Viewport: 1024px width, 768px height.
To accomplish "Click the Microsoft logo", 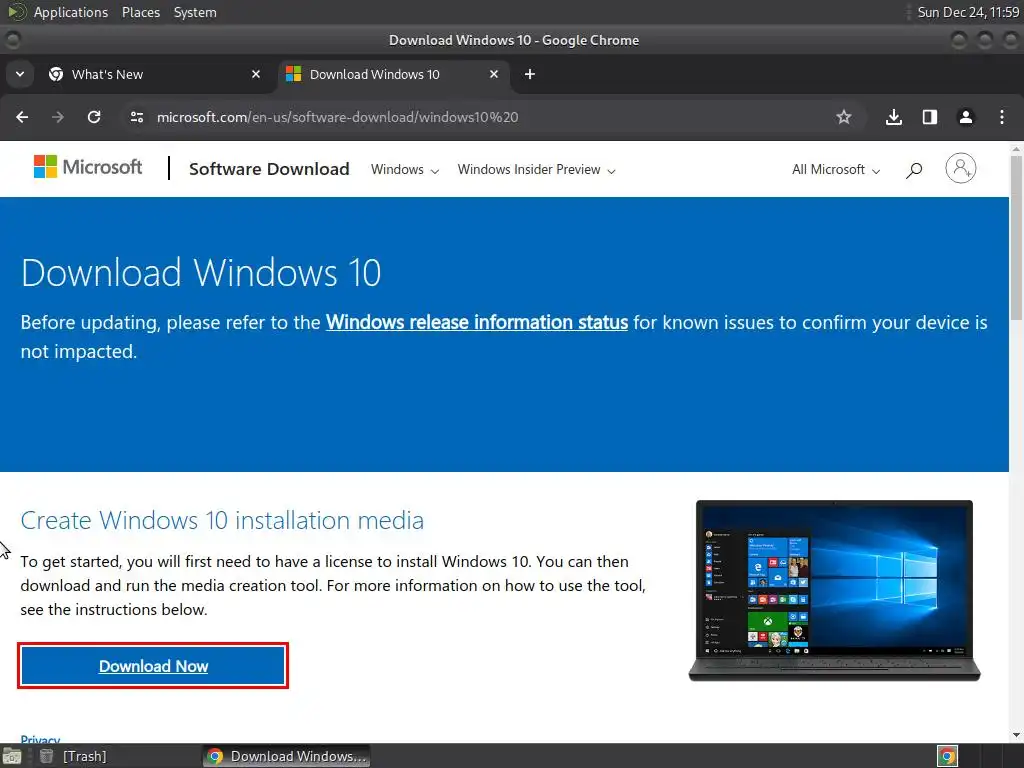I will click(x=88, y=167).
